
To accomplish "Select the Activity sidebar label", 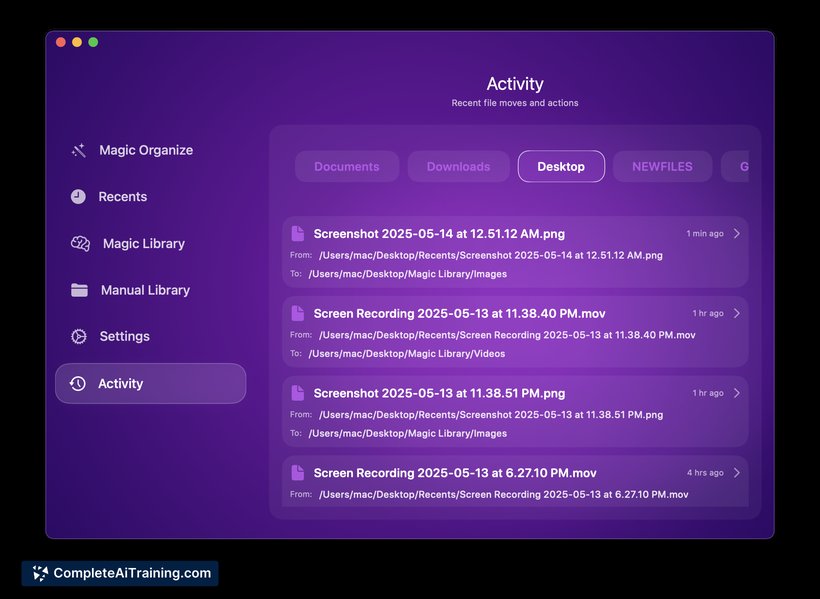I will point(120,383).
